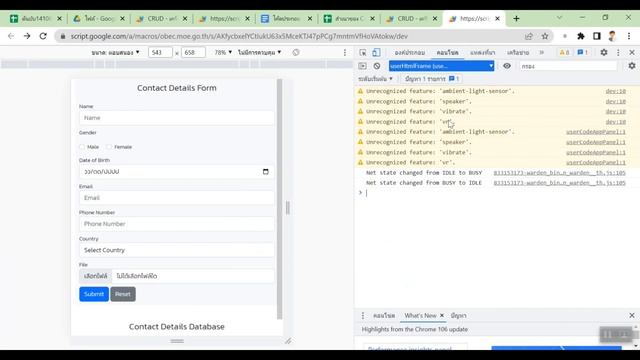640x360 pixels.
Task: Open the JavaScript context dropdown
Action: coord(441,66)
